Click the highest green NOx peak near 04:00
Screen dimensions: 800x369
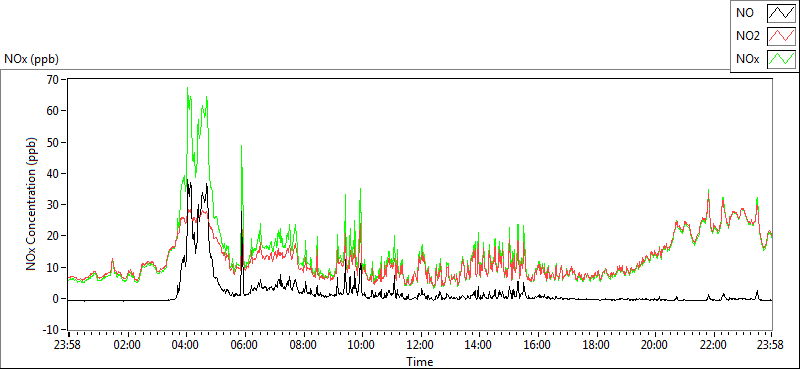click(x=187, y=88)
